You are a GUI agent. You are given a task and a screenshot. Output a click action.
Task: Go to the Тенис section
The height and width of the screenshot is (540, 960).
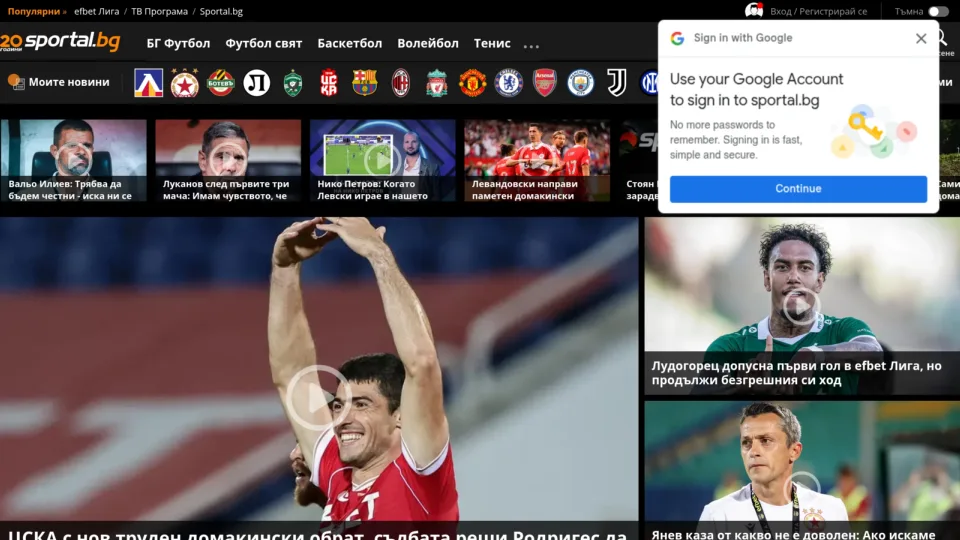pyautogui.click(x=492, y=43)
